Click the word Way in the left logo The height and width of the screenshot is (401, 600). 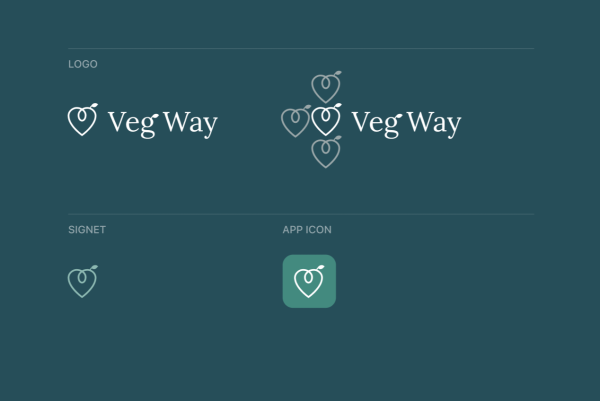[x=190, y=123]
